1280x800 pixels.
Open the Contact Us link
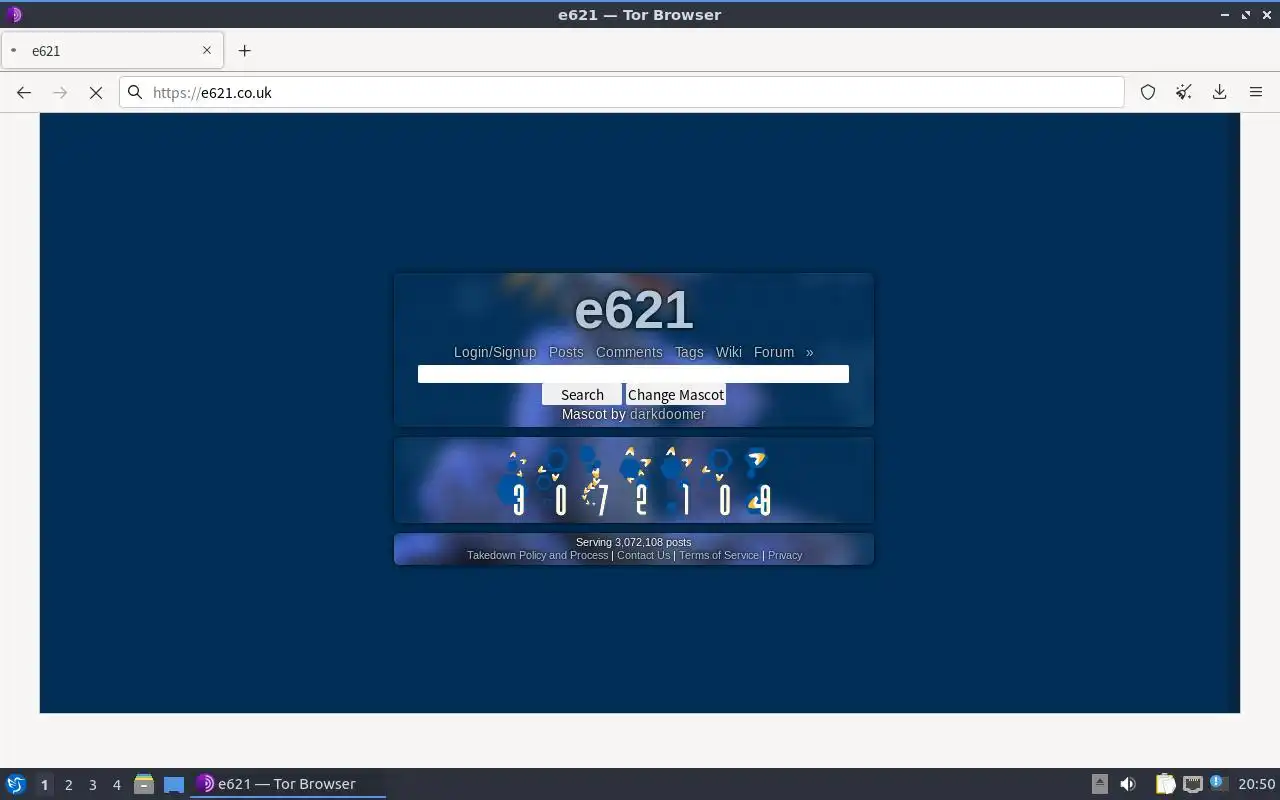pos(644,555)
